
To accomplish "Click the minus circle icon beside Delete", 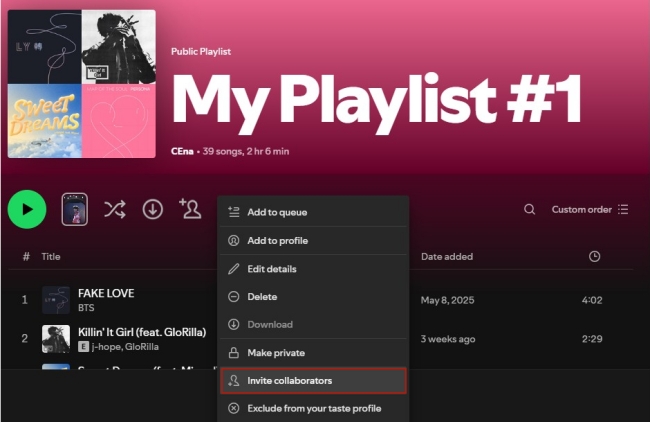I will point(233,296).
